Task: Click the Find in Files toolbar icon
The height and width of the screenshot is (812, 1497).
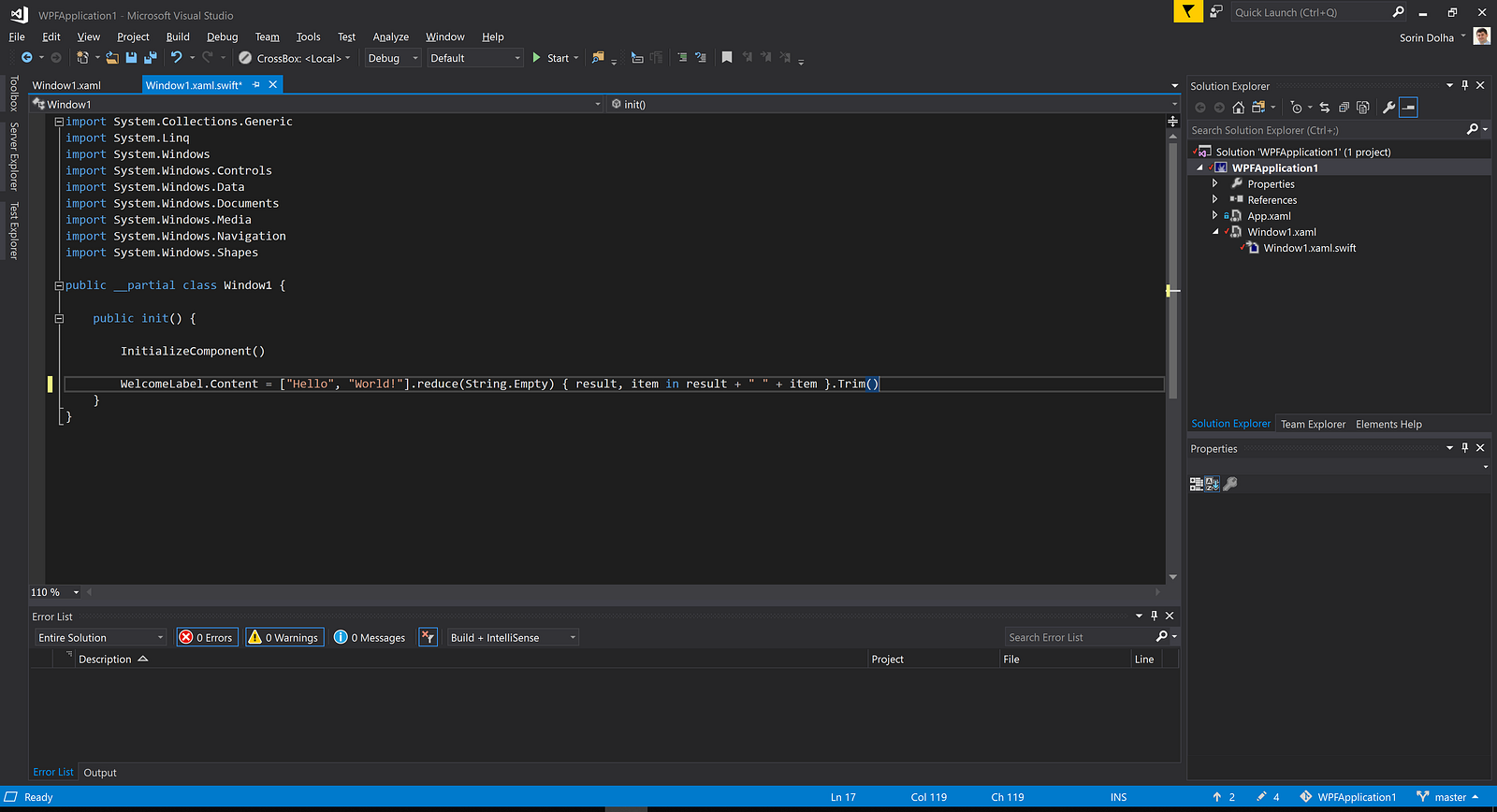Action: point(598,58)
